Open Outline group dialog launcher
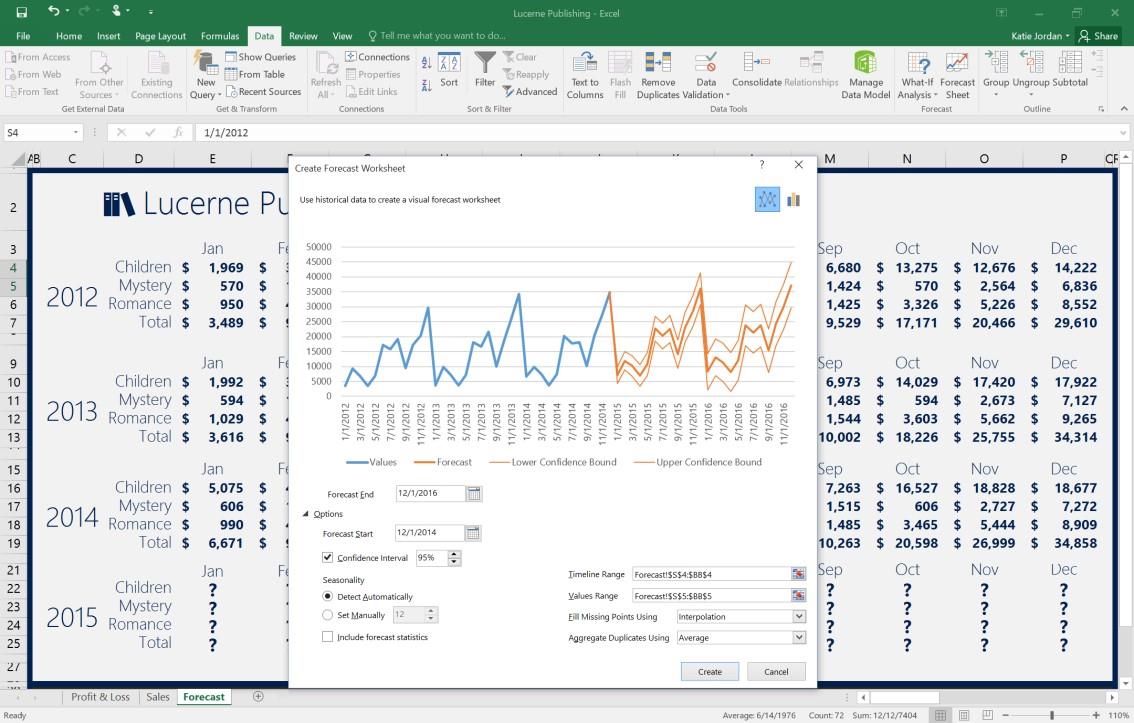Viewport: 1134px width, 723px height. click(x=1101, y=109)
